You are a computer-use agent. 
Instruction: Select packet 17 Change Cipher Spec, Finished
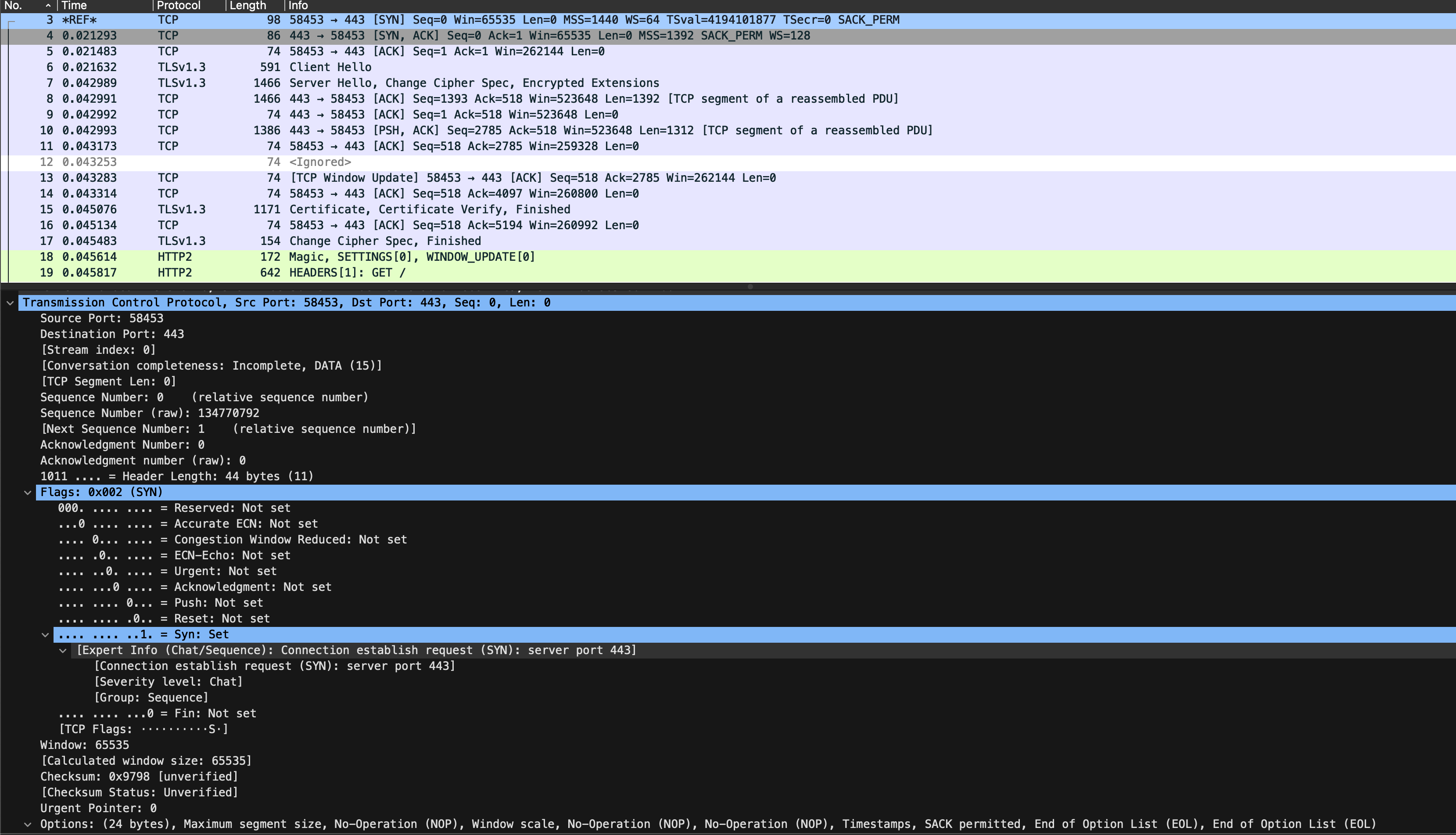[x=728, y=241]
